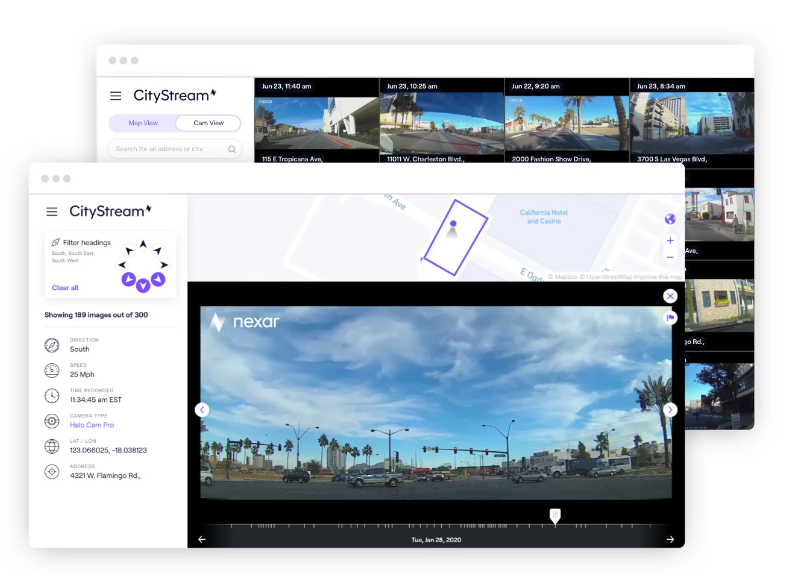Click Clear all heading filters
786x583 pixels.
[65, 288]
